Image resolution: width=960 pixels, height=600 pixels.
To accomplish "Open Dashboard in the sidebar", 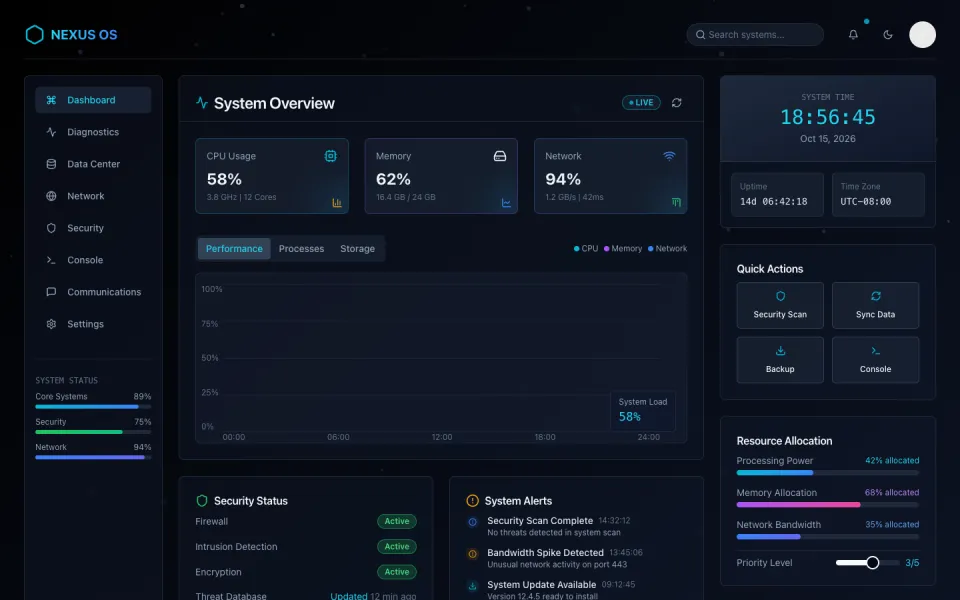I will coord(93,100).
